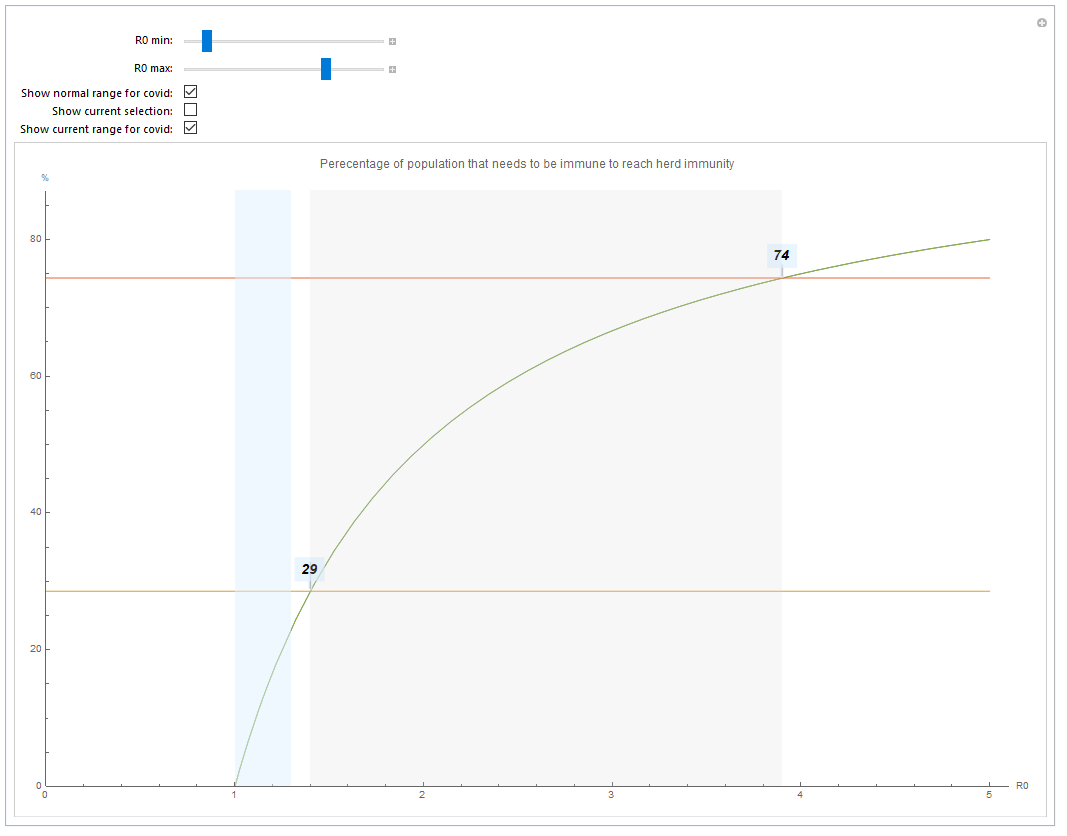The height and width of the screenshot is (836, 1067).
Task: Open the panel options plus icon
Action: click(x=1042, y=22)
